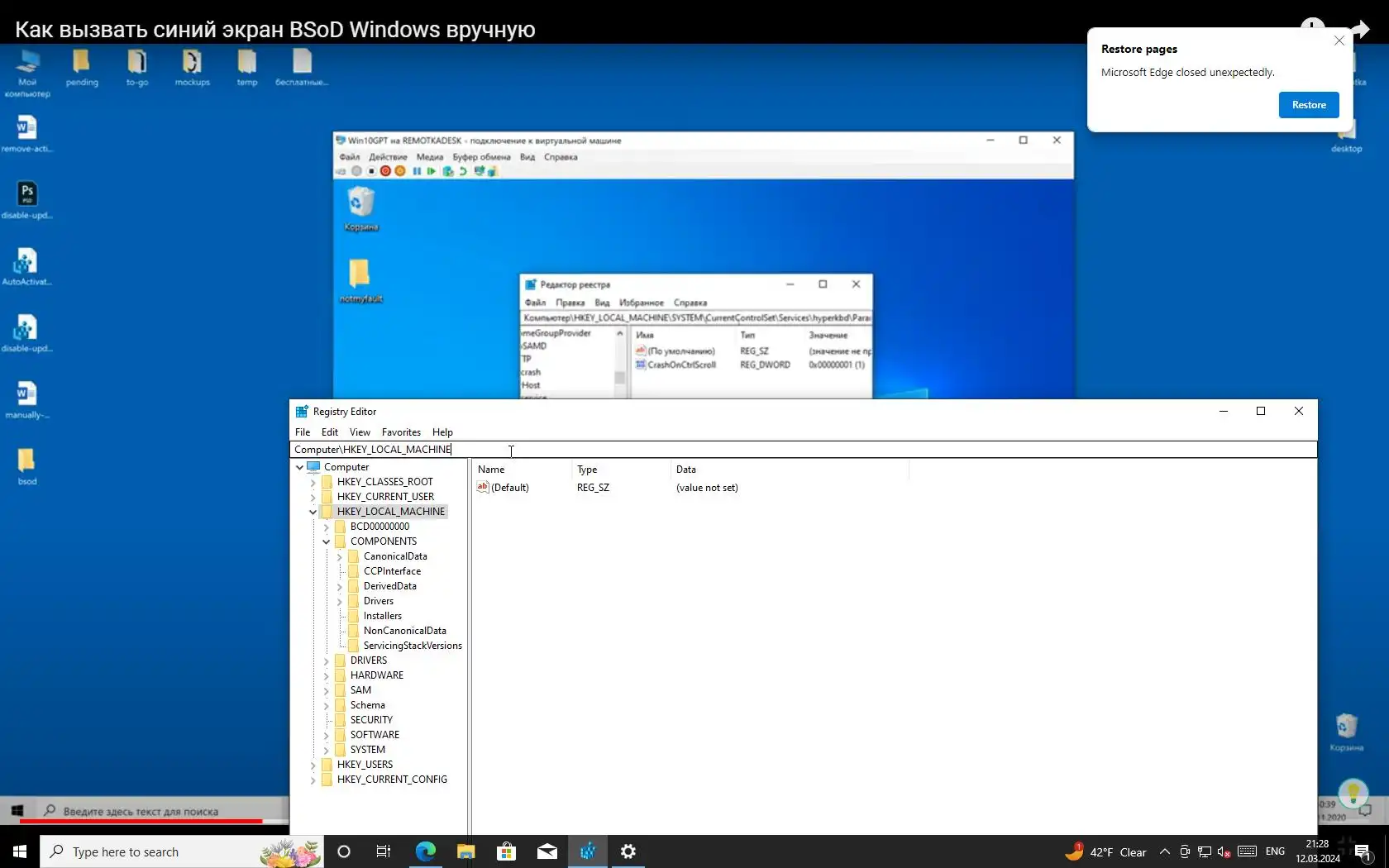Image resolution: width=1389 pixels, height=868 pixels.
Task: Open the Favorites menu in Registry Editor
Action: 401,432
